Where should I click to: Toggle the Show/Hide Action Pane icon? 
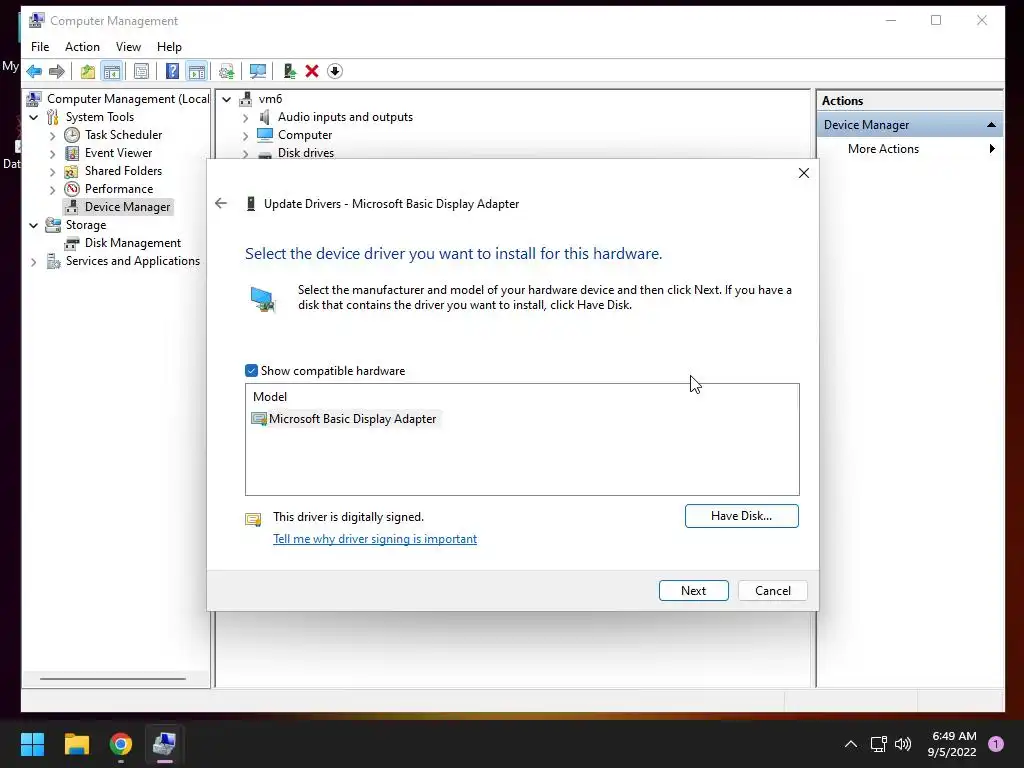197,71
